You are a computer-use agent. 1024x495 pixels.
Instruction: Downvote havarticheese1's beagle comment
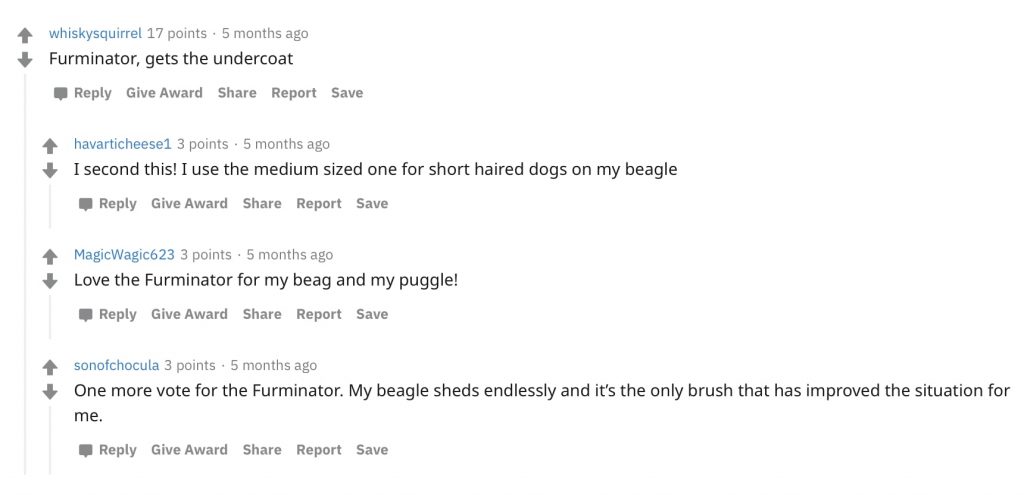(x=51, y=170)
